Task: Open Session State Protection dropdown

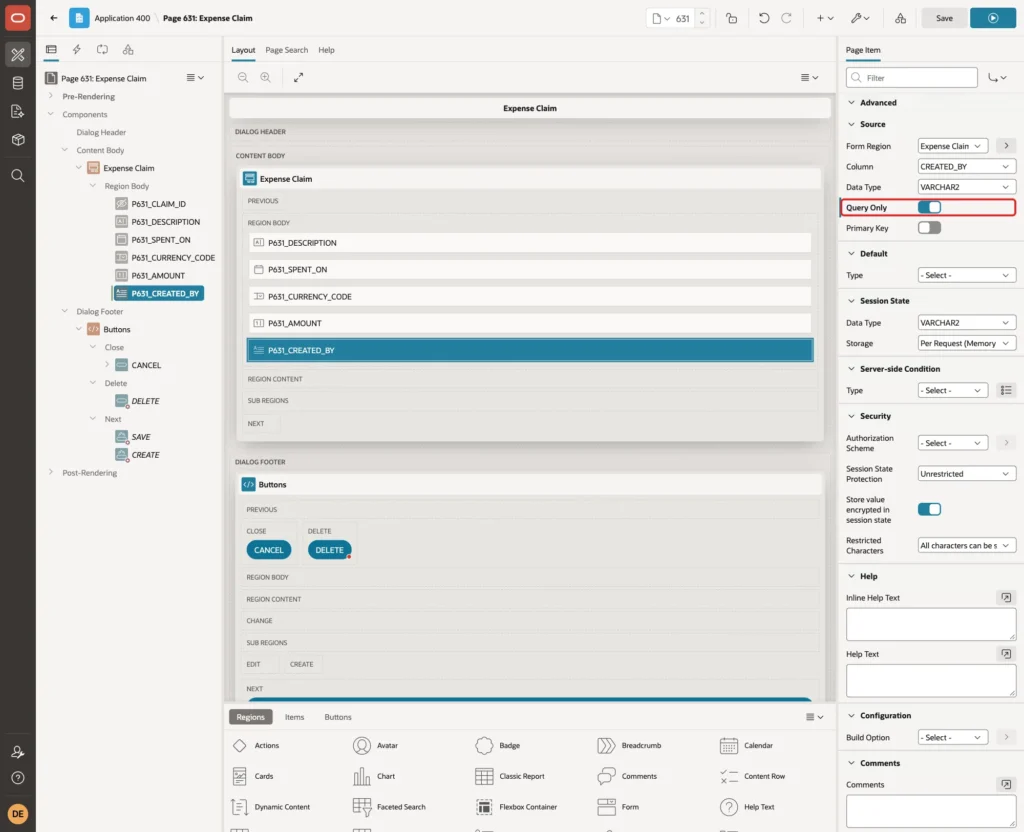Action: [967, 474]
